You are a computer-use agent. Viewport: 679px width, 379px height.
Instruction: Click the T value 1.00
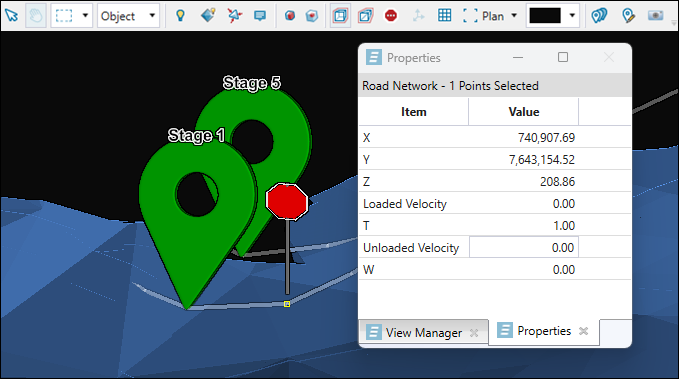564,226
